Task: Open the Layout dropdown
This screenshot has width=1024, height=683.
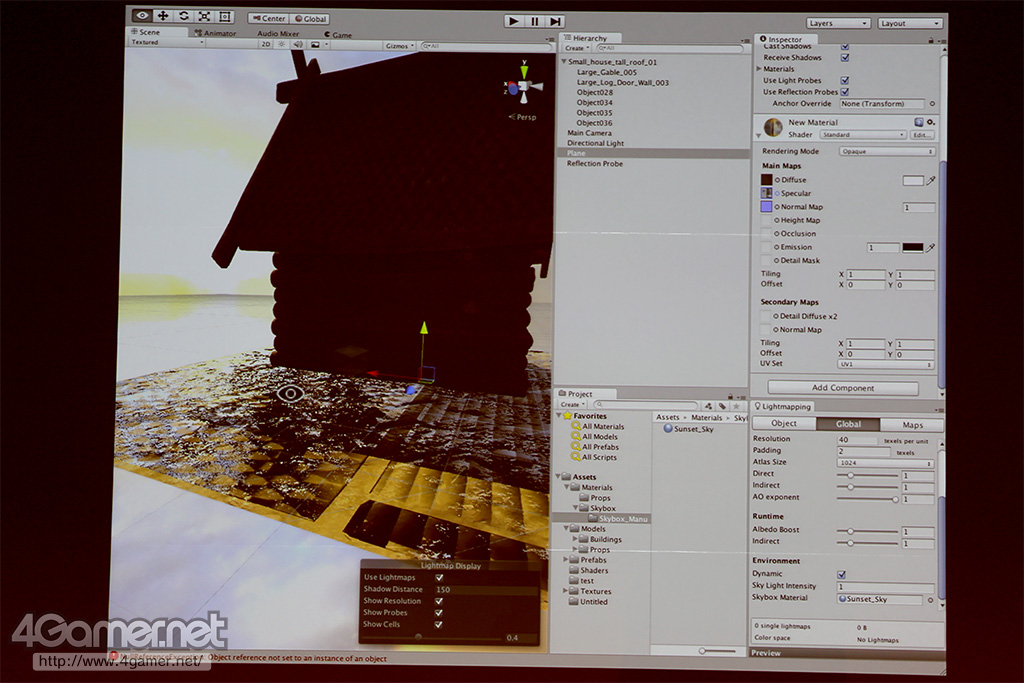Action: [910, 23]
